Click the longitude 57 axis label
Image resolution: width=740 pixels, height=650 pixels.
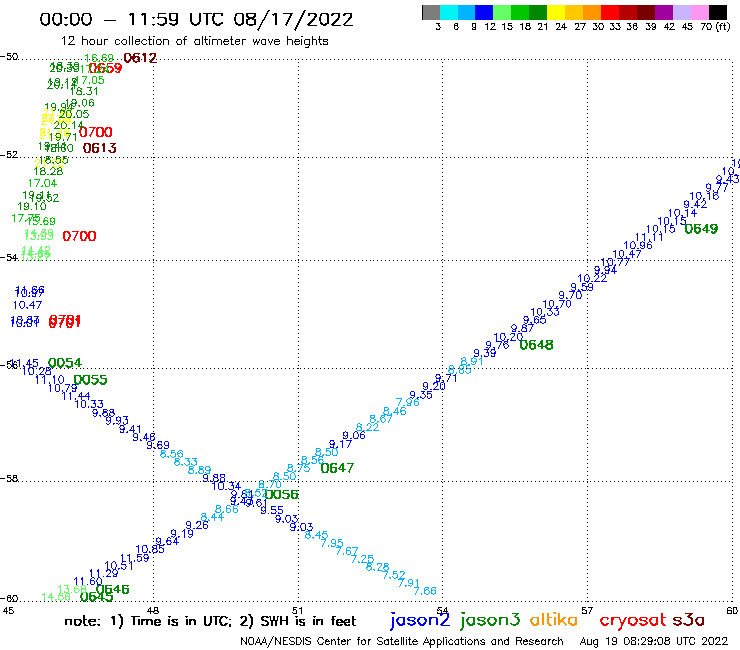587,611
